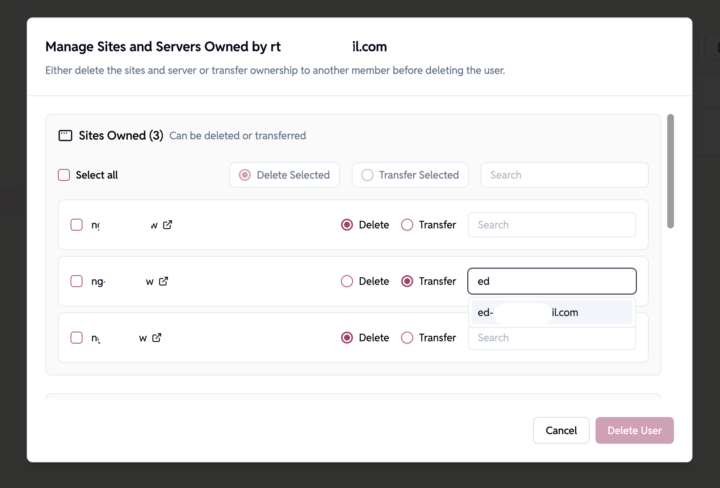Tick the third site's checkbox
The height and width of the screenshot is (488, 720).
pyautogui.click(x=77, y=338)
